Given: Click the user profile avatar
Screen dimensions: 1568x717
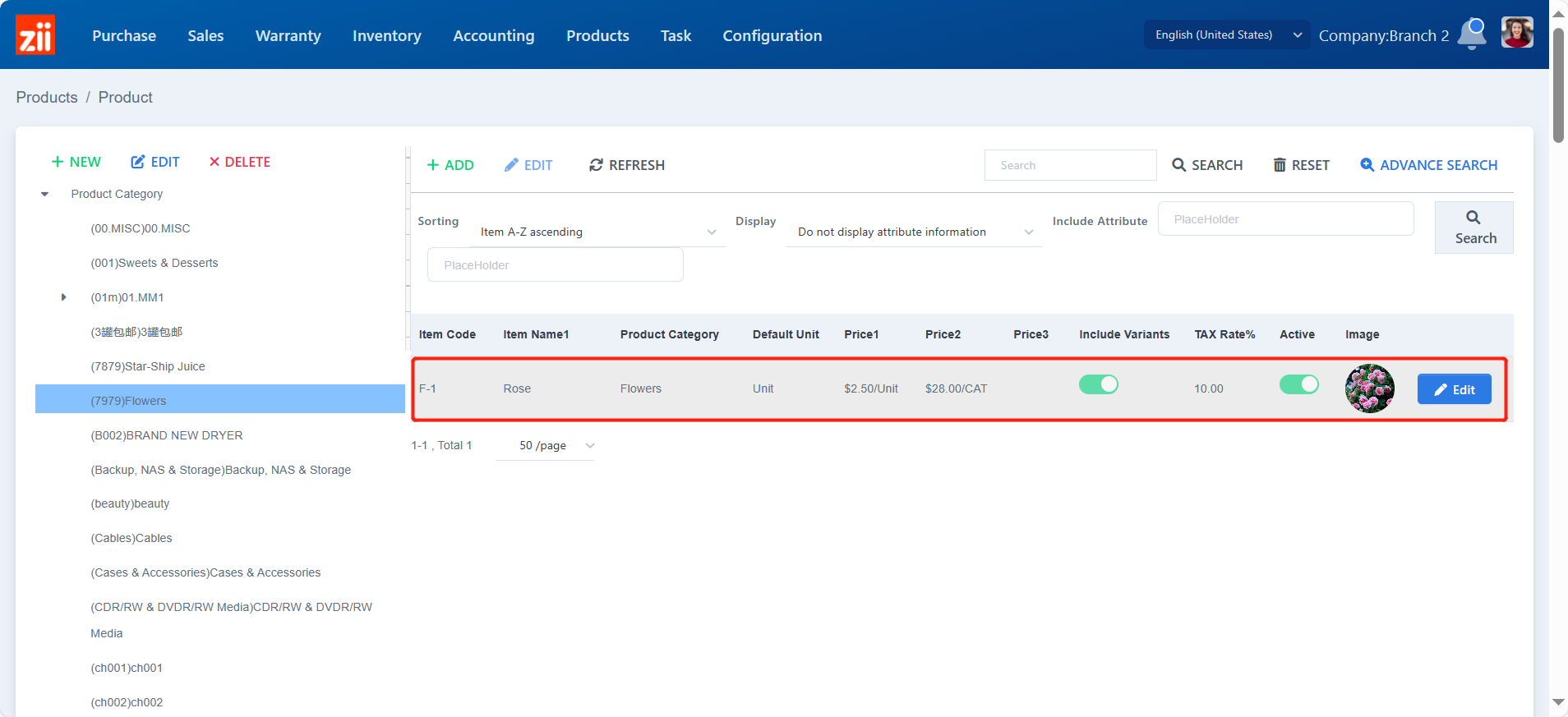Looking at the screenshot, I should [x=1516, y=34].
